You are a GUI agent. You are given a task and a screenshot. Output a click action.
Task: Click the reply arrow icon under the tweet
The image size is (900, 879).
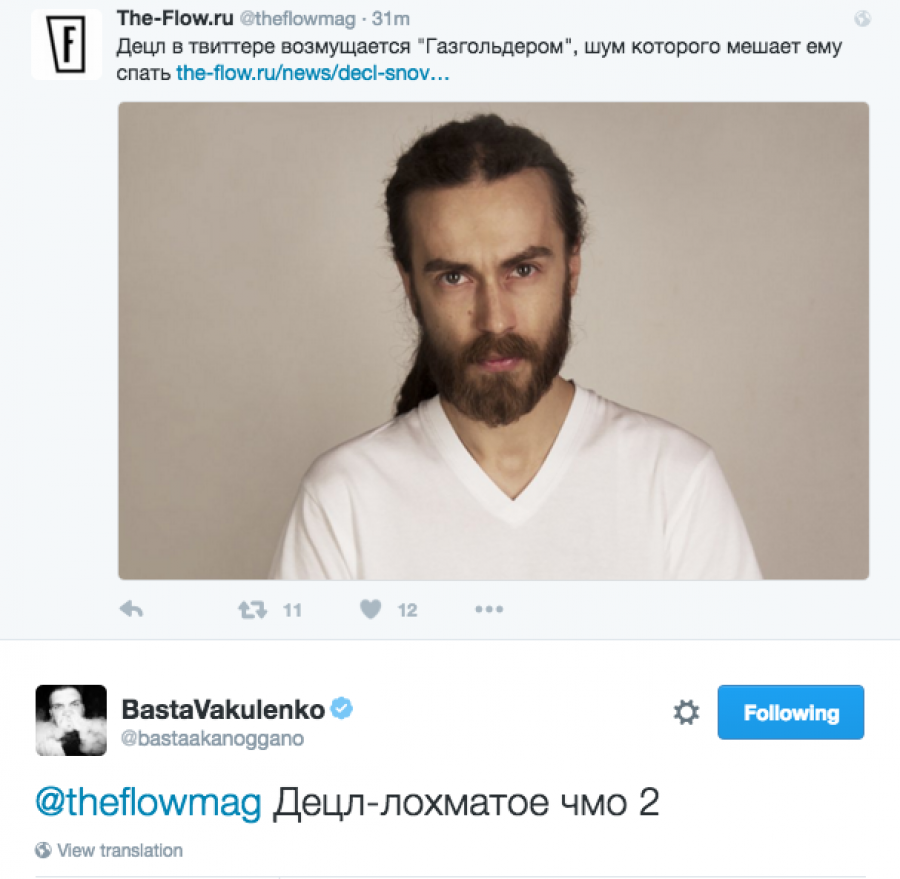pyautogui.click(x=131, y=609)
